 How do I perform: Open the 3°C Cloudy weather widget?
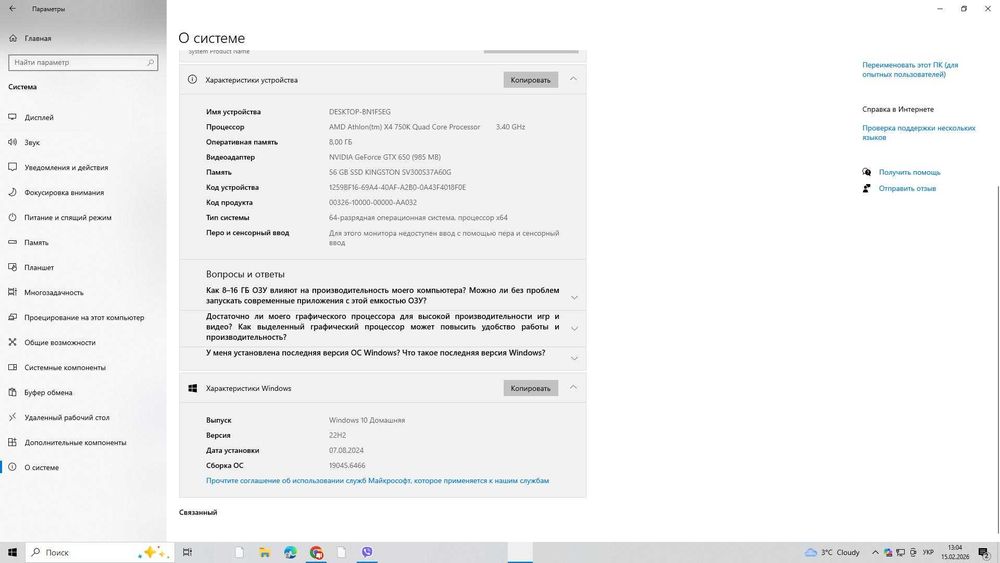tap(832, 552)
